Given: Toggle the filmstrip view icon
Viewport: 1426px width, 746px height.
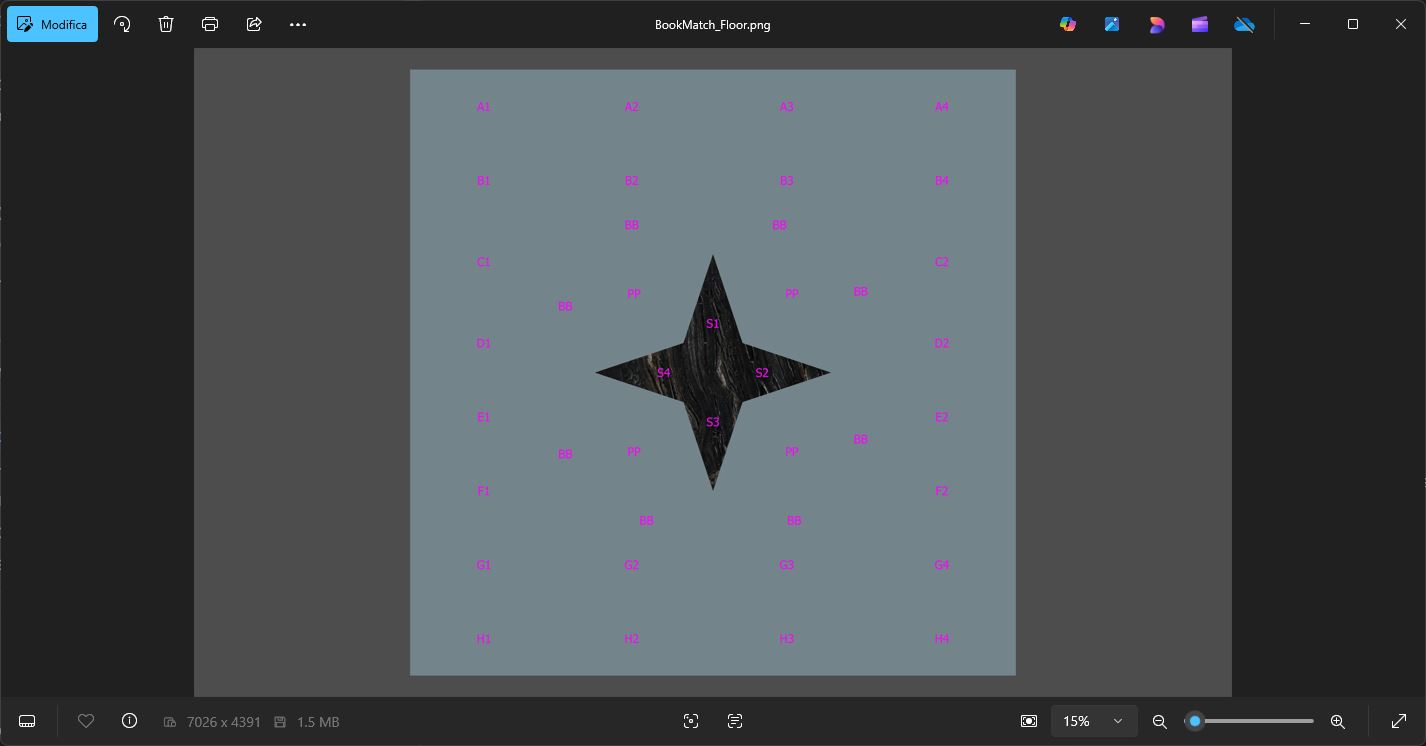Looking at the screenshot, I should pyautogui.click(x=27, y=721).
